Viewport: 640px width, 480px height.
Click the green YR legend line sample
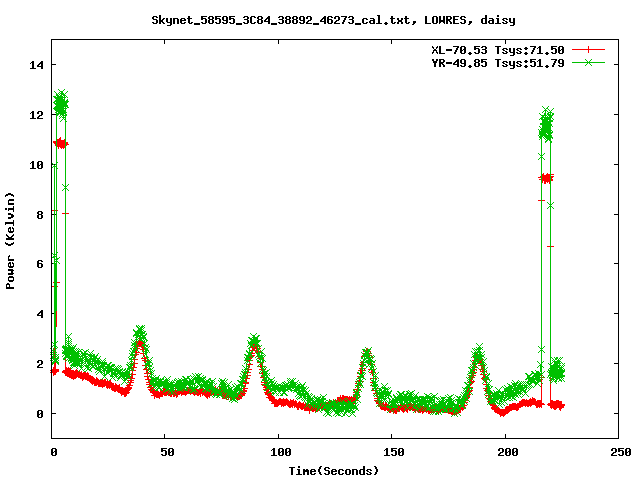tap(588, 62)
